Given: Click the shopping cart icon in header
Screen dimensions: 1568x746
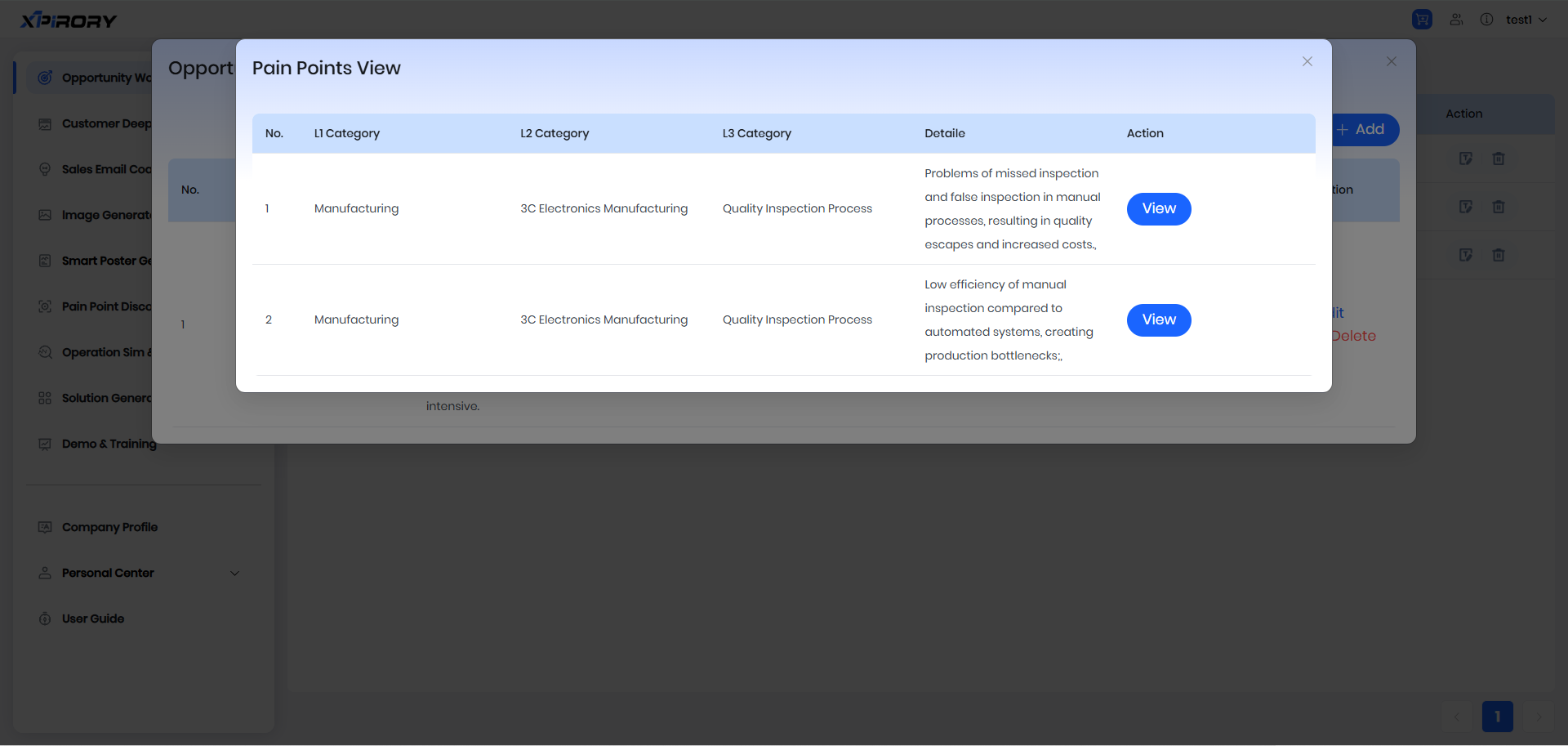Looking at the screenshot, I should pyautogui.click(x=1422, y=20).
